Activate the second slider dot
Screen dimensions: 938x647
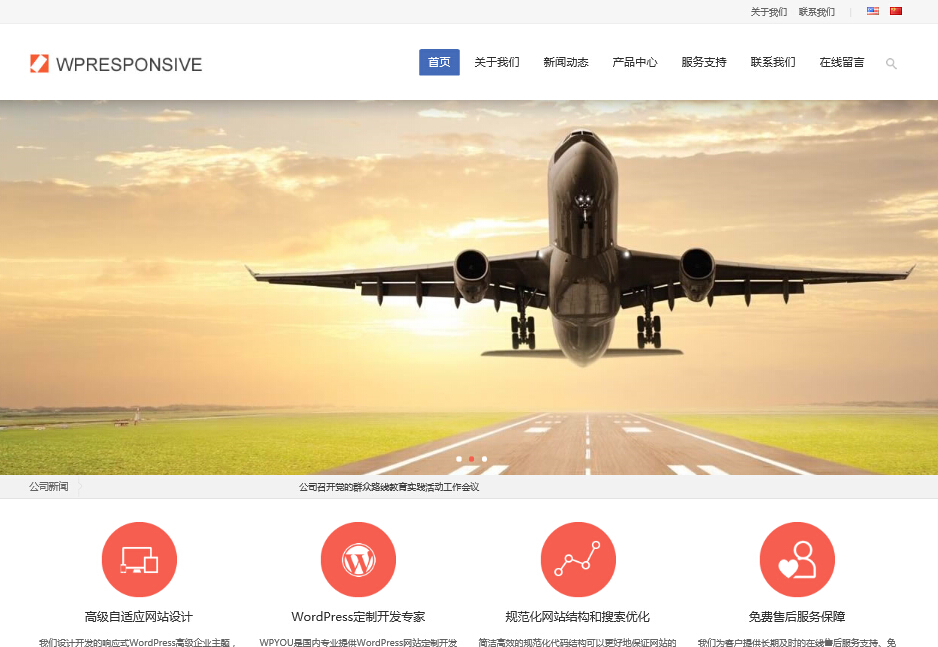click(x=471, y=459)
